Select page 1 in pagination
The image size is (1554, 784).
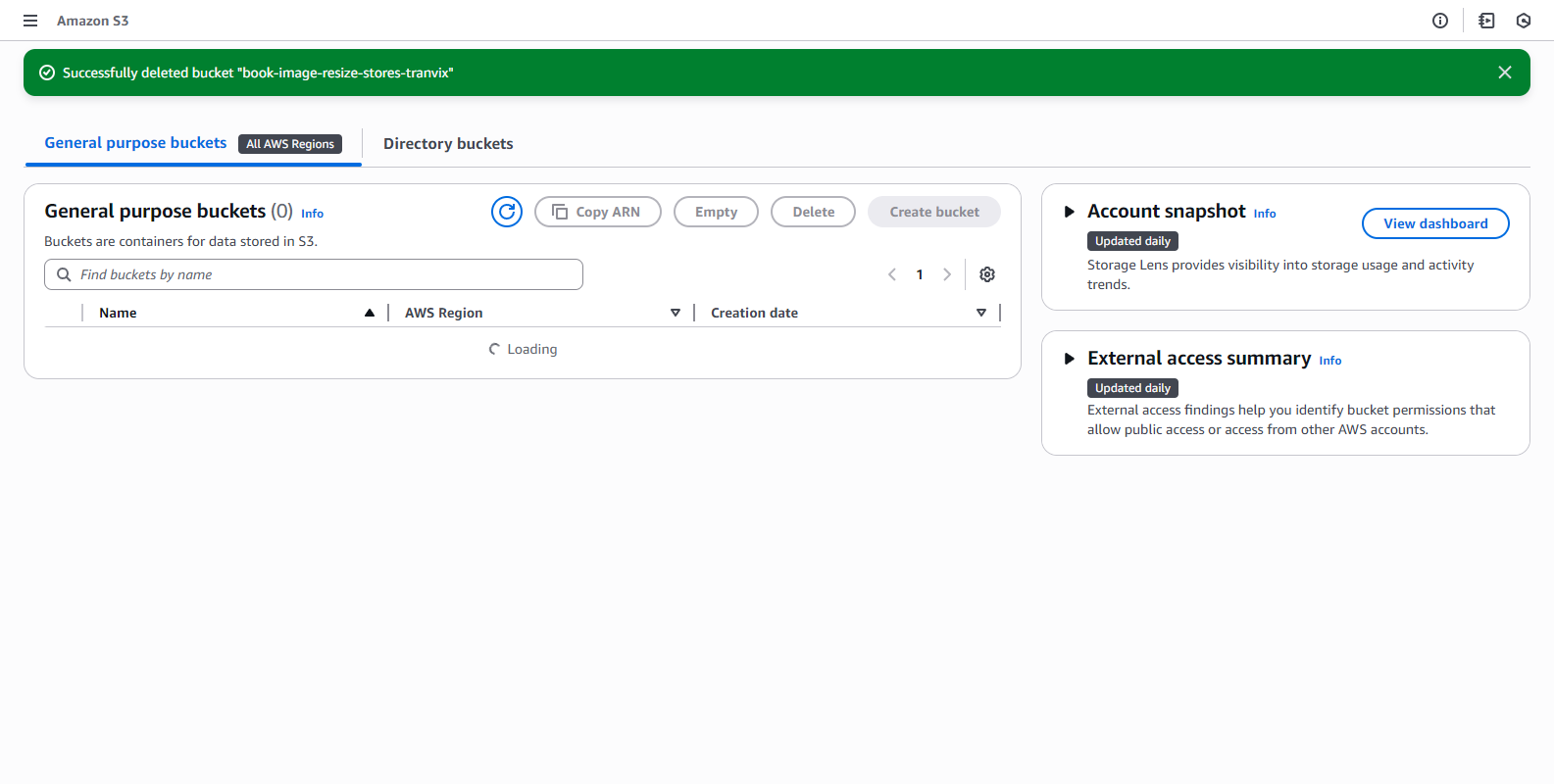(x=920, y=274)
